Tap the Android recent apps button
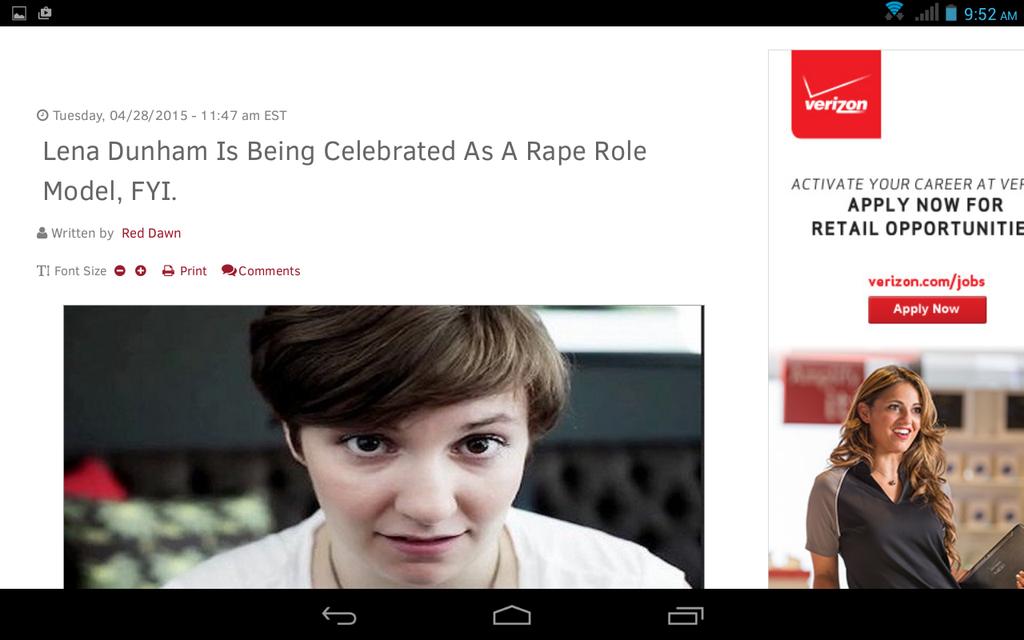1024x640 pixels. click(x=685, y=615)
